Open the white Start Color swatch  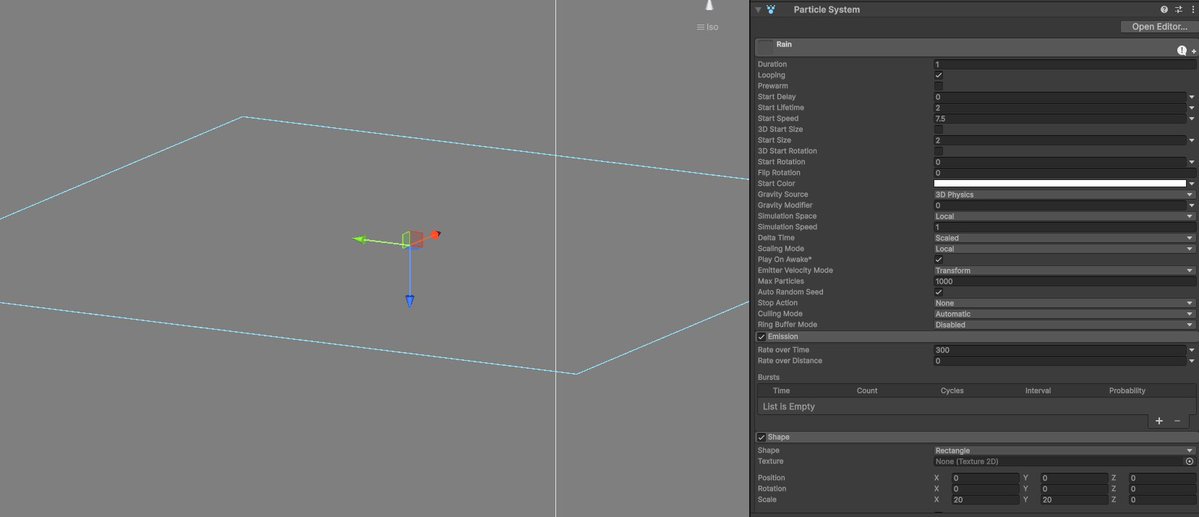(x=1060, y=184)
